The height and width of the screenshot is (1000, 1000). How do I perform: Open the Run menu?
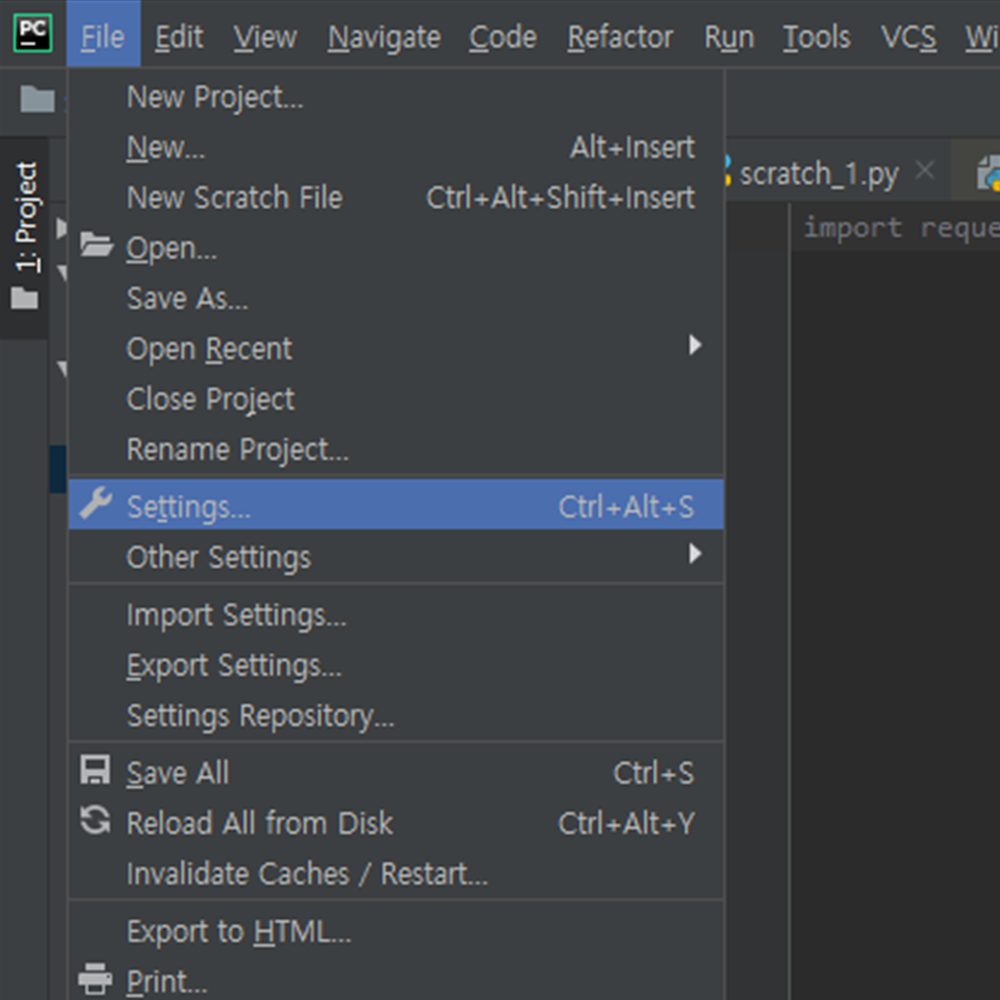[x=729, y=36]
